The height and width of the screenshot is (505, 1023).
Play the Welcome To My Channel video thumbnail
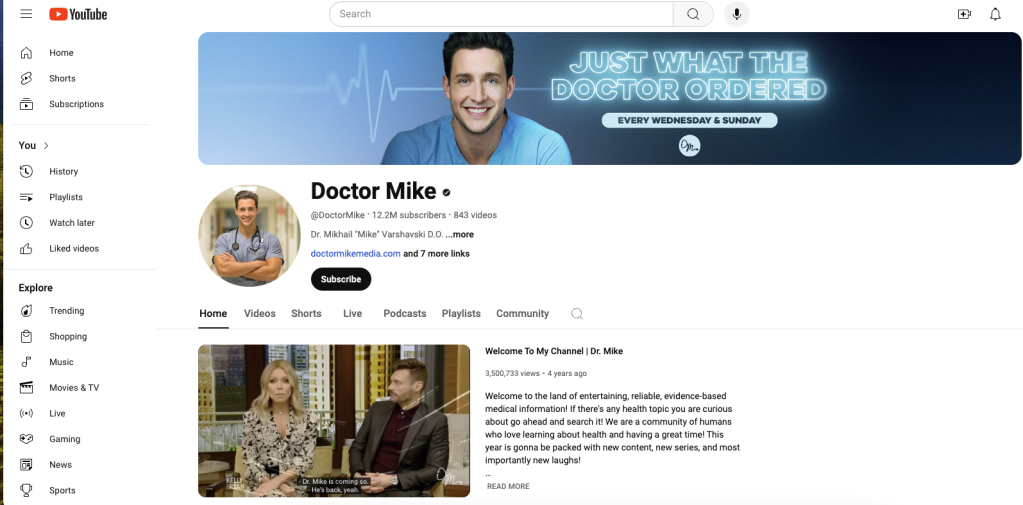(x=334, y=421)
